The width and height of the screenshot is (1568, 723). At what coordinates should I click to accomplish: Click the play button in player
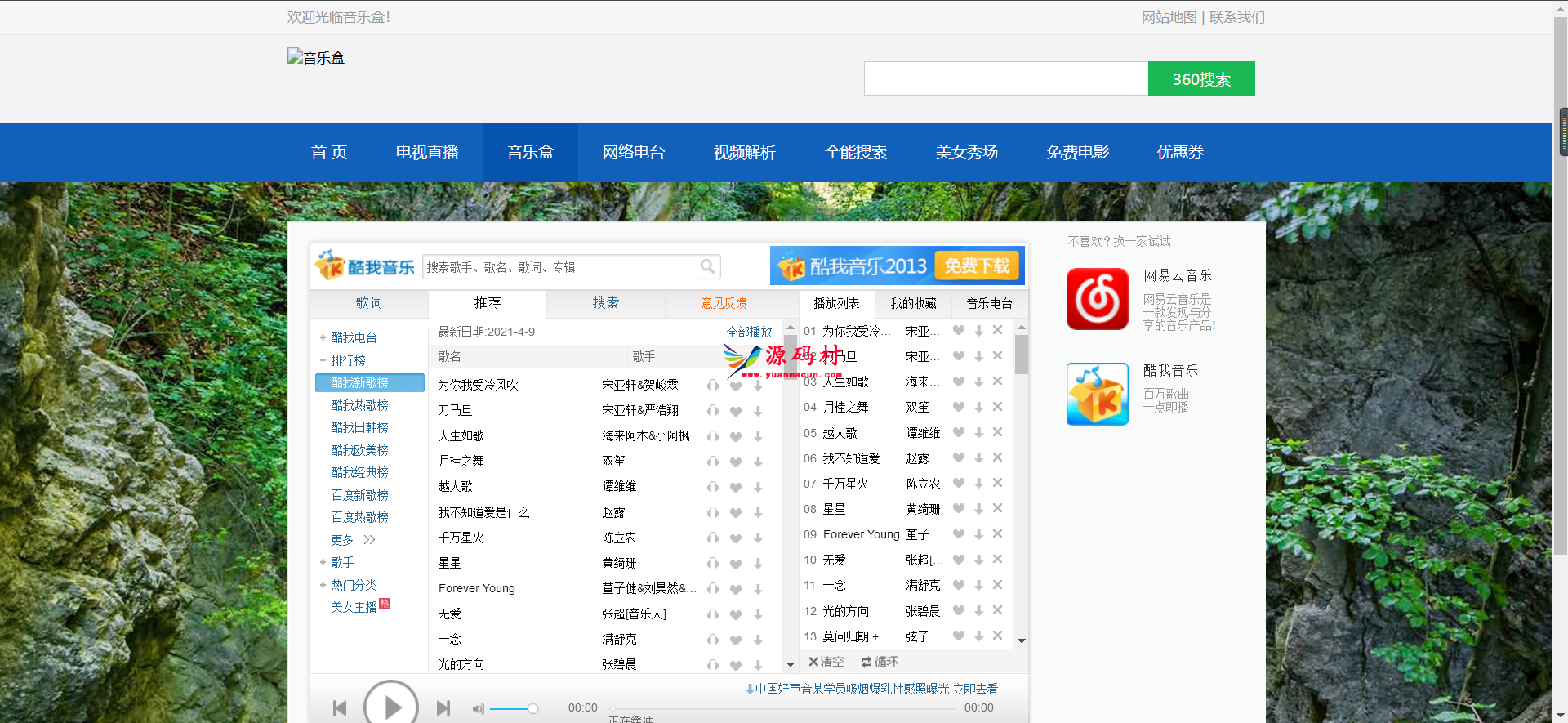[x=391, y=707]
